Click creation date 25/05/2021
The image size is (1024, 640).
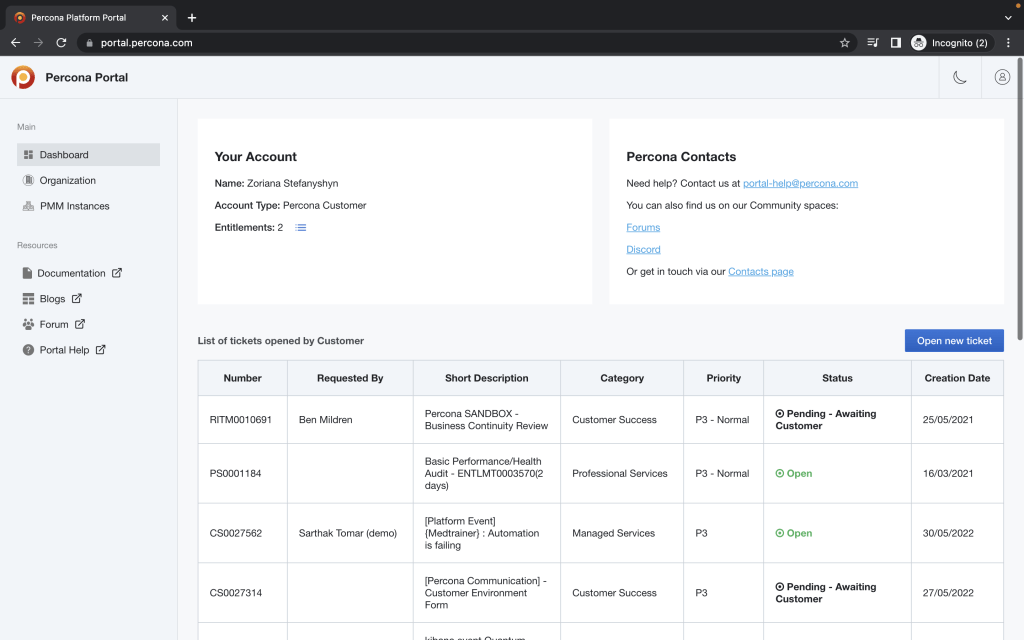[948, 420]
